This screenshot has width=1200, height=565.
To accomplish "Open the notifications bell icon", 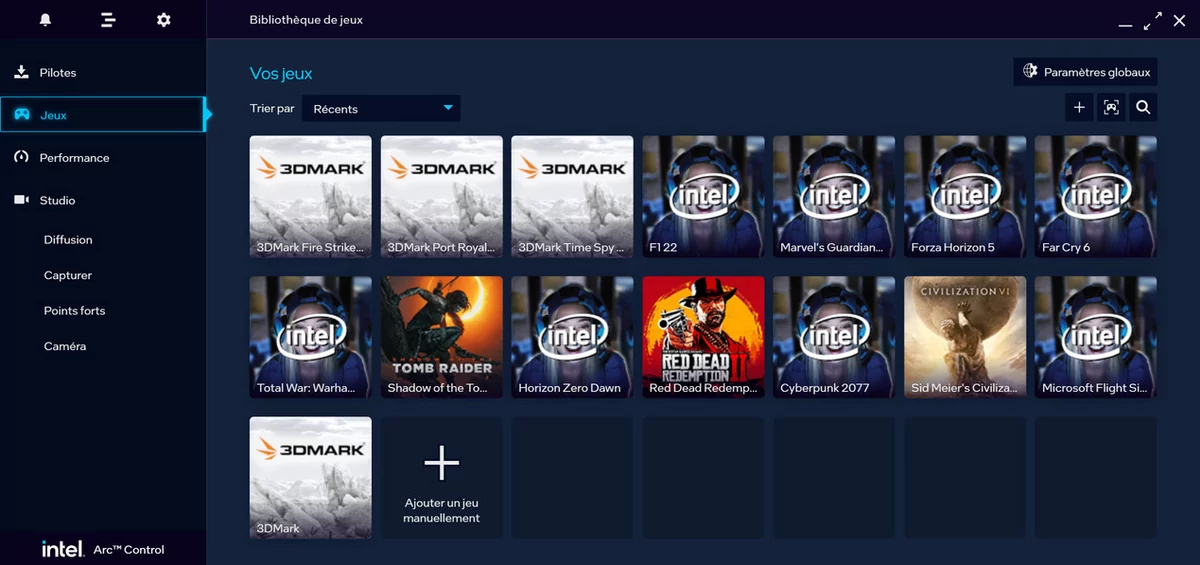I will (x=45, y=20).
